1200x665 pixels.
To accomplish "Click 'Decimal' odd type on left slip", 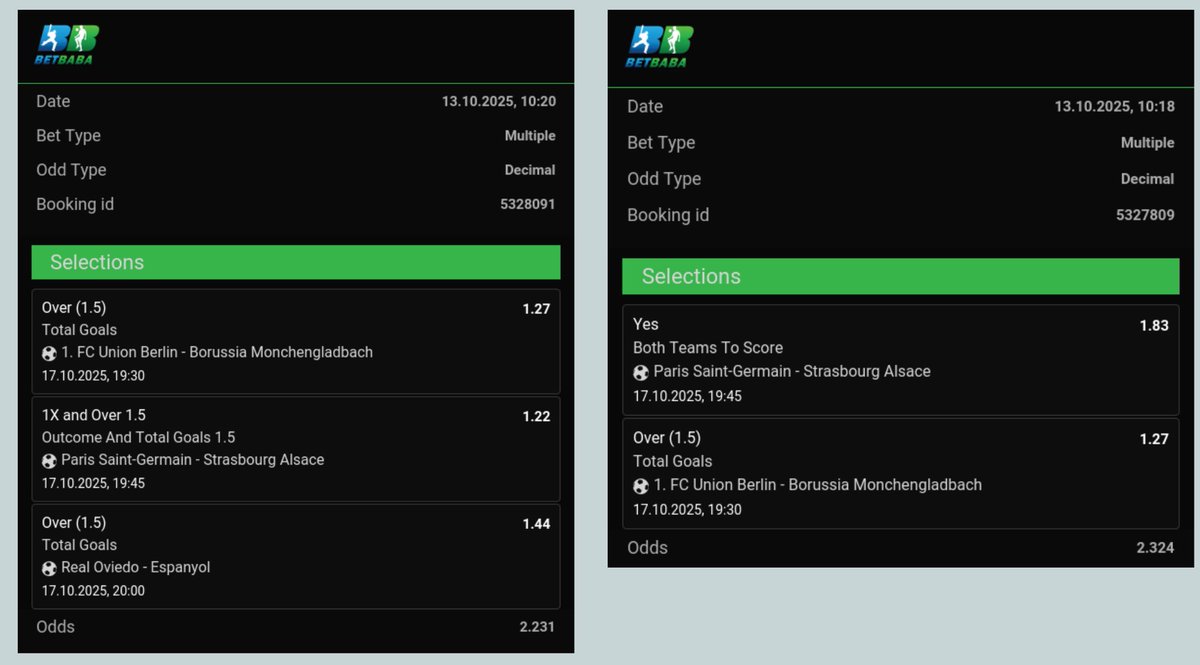I will (x=530, y=170).
